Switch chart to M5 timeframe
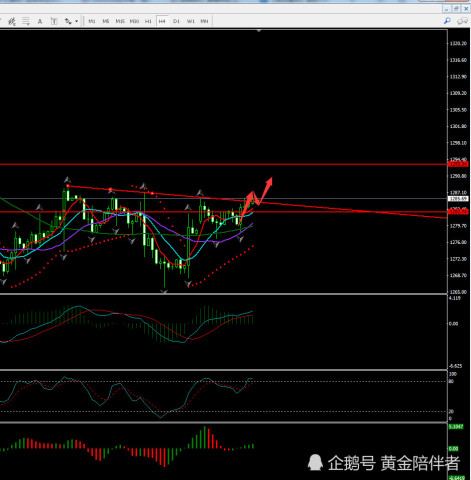Viewport: 471px width, 480px height. [106, 21]
